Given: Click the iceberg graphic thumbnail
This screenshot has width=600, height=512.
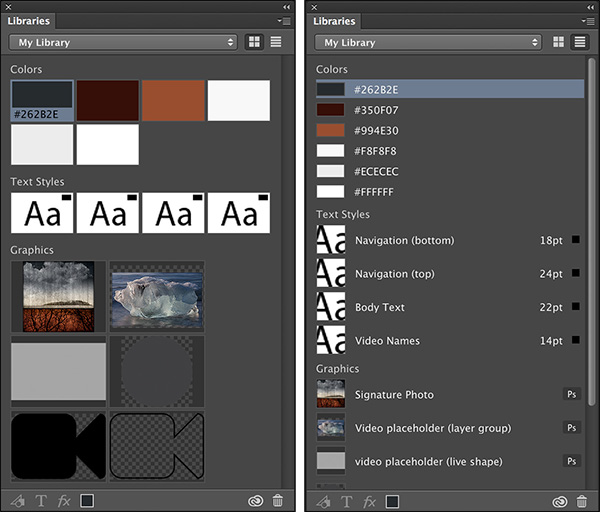Looking at the screenshot, I should tap(156, 296).
